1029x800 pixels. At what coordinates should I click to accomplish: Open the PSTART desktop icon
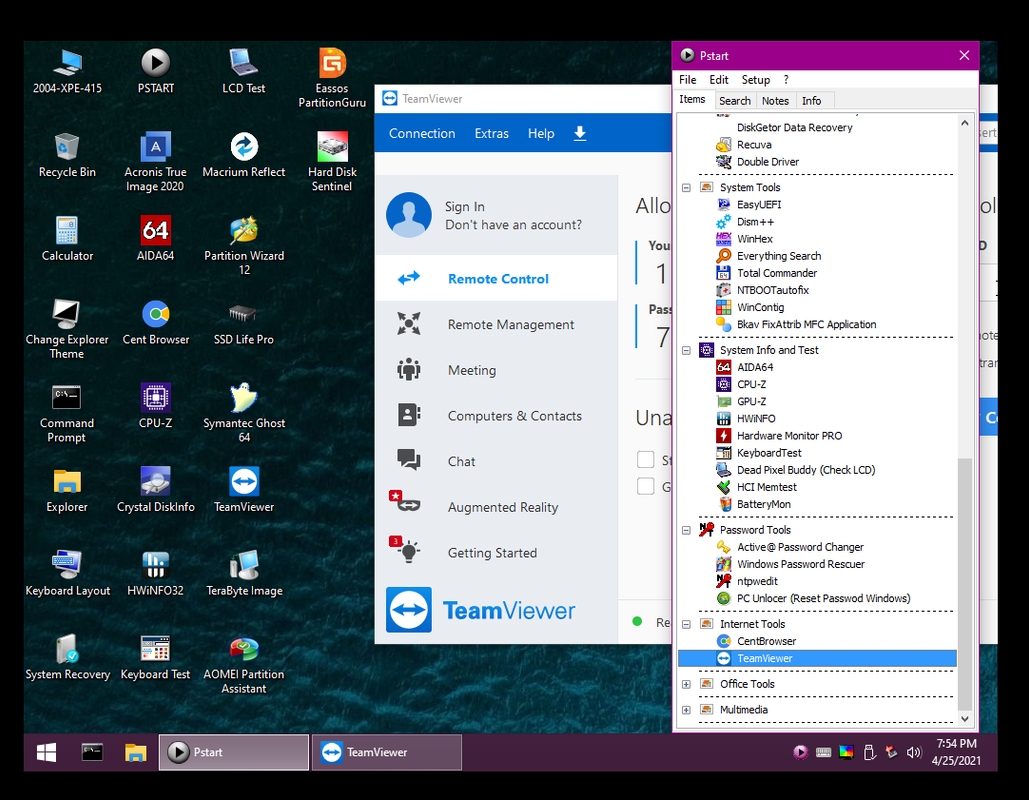point(156,71)
